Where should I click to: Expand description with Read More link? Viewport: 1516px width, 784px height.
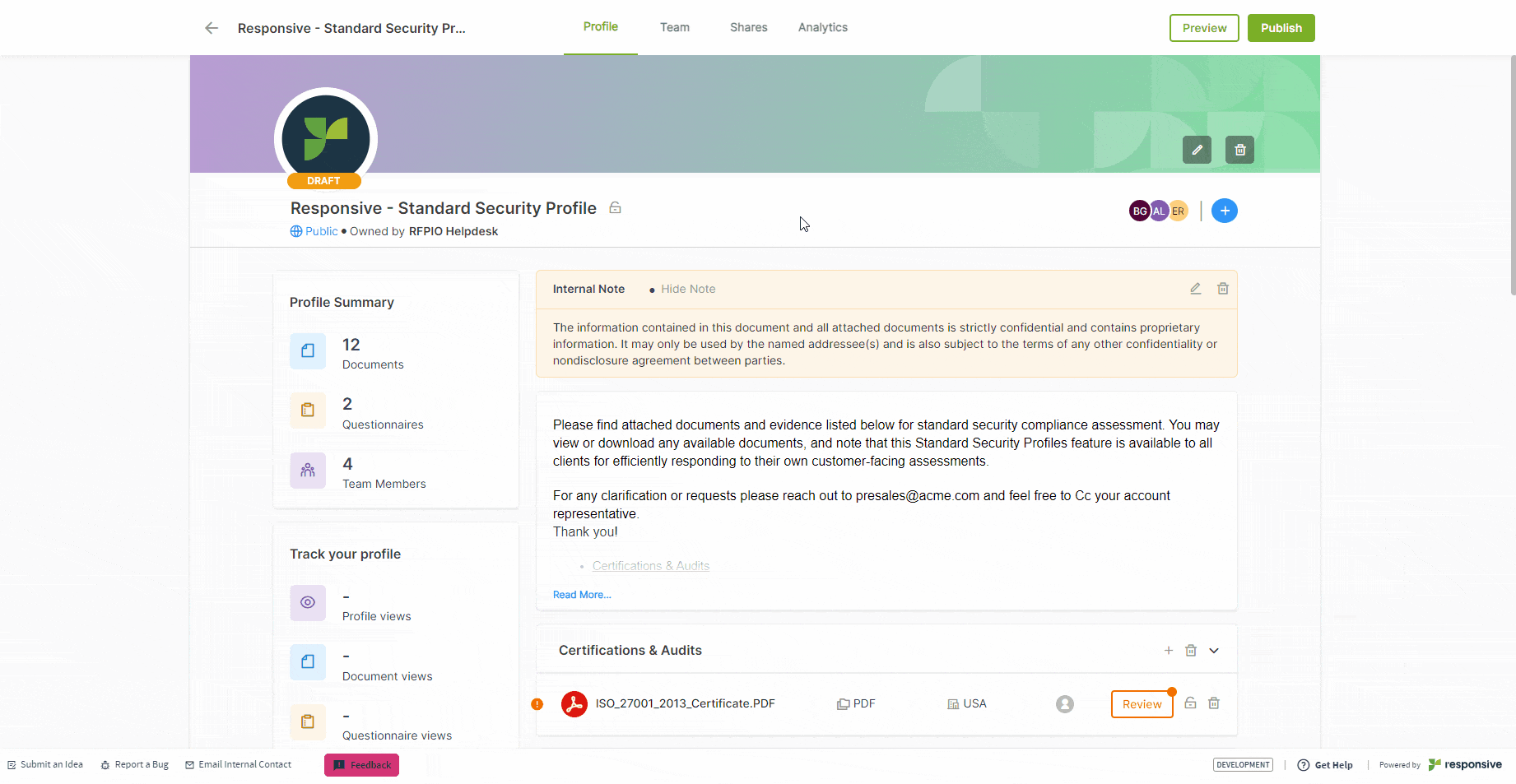tap(582, 595)
